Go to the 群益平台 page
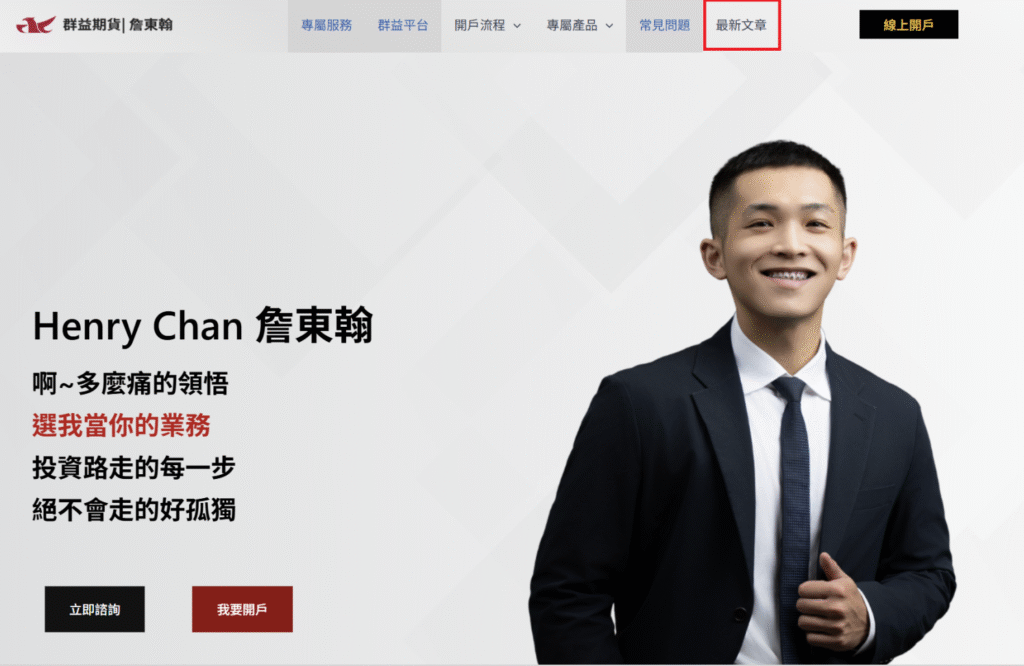The height and width of the screenshot is (666, 1024). [x=403, y=25]
